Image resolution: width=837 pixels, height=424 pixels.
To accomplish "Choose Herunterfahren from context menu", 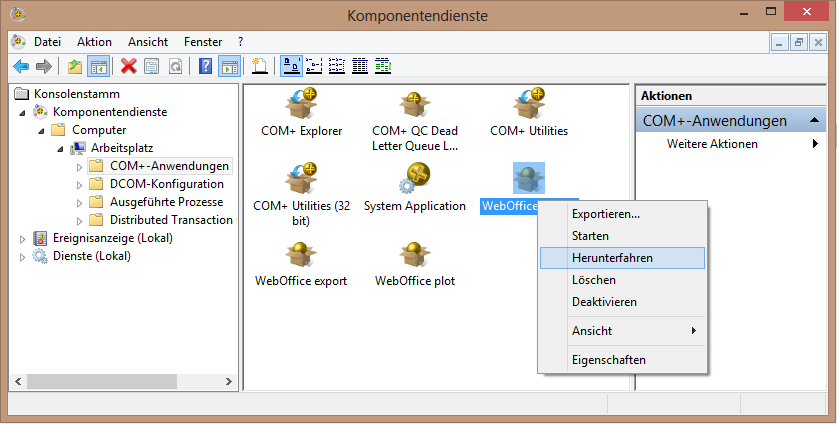I will (x=622, y=258).
